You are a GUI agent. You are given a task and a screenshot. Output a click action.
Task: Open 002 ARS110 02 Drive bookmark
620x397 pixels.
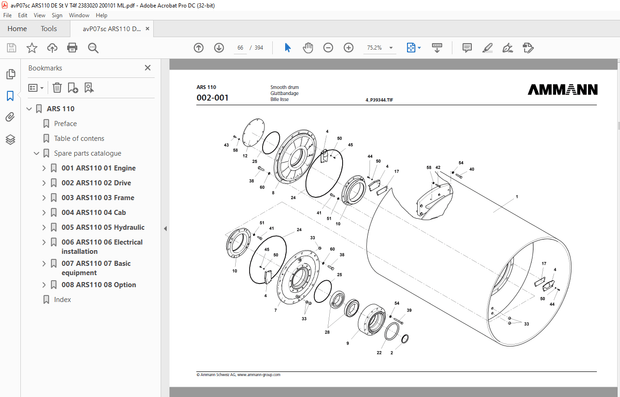(x=96, y=183)
